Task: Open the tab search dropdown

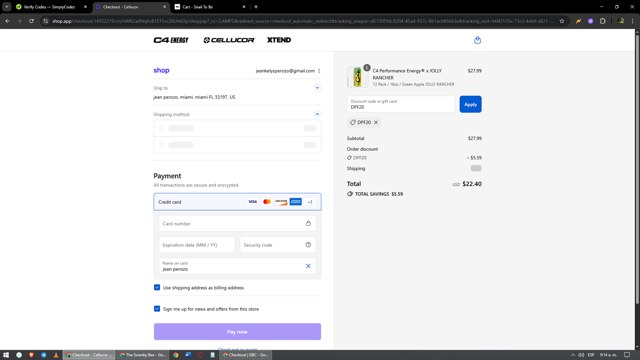Action: (x=7, y=7)
